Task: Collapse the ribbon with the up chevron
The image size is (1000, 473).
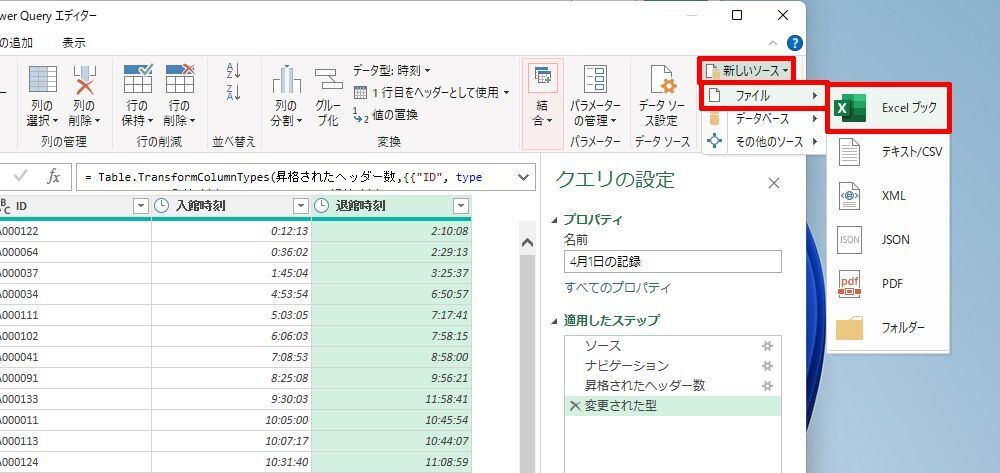Action: [x=772, y=43]
